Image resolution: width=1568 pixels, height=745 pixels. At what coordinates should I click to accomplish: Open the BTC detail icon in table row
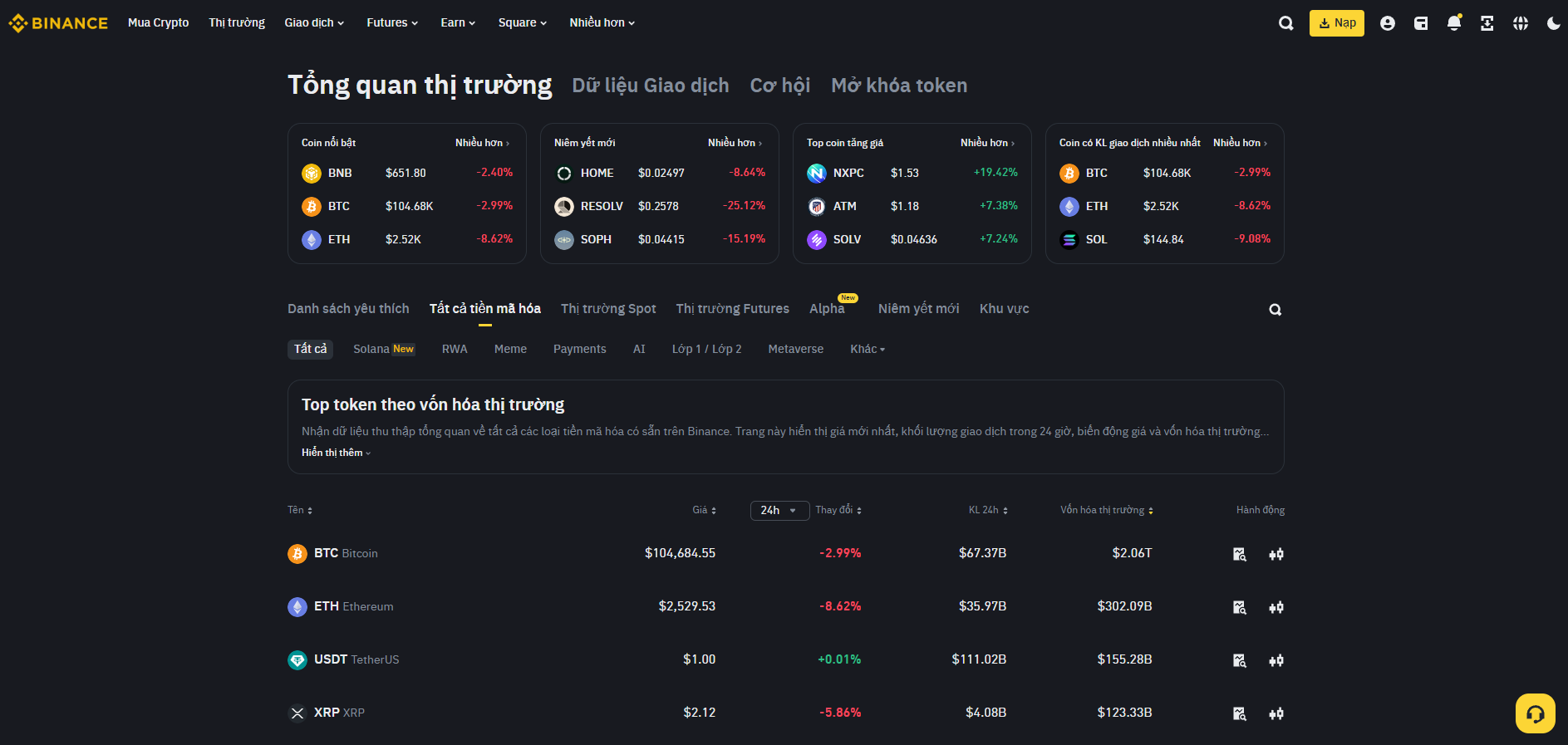[1240, 554]
